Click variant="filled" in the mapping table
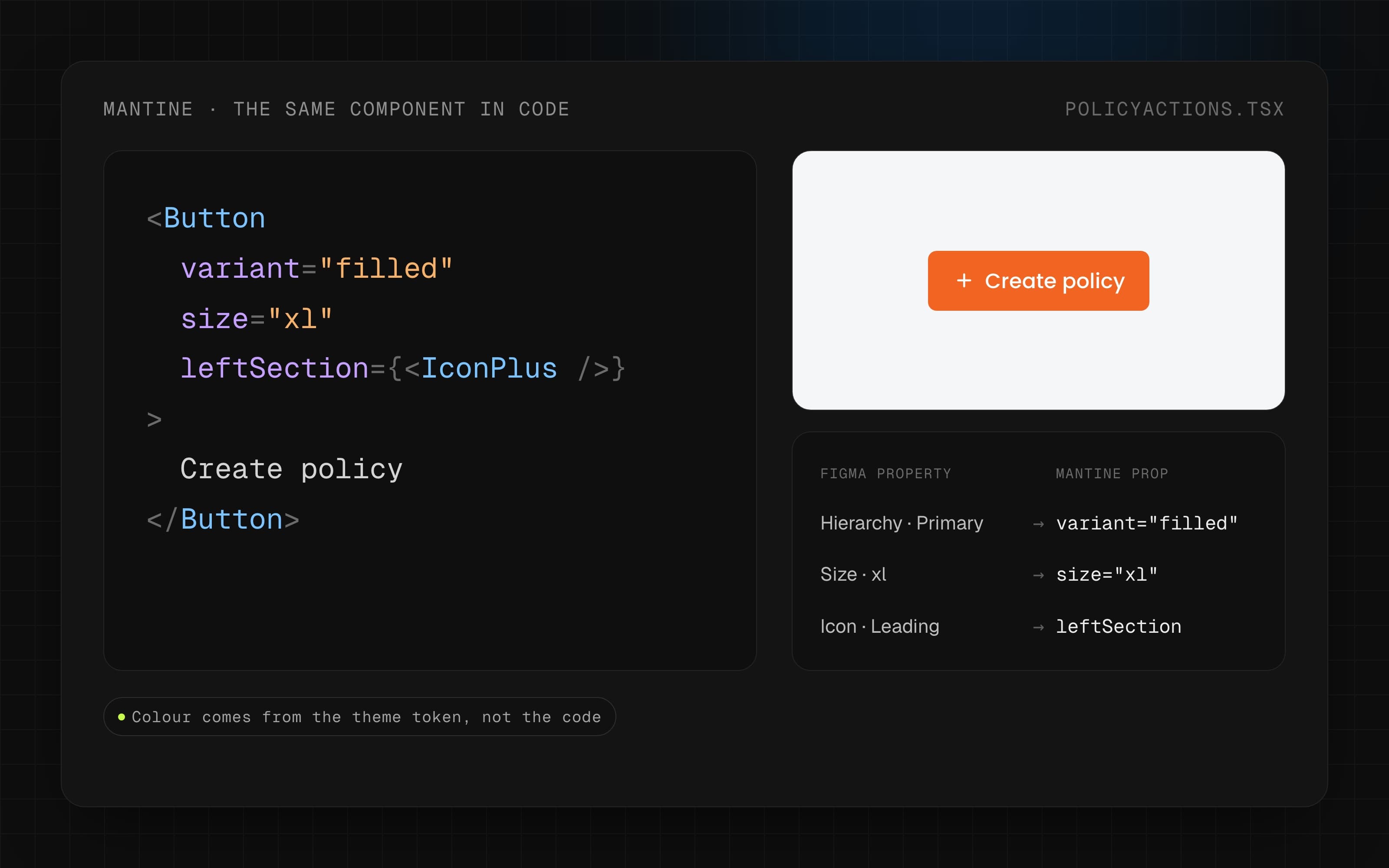The image size is (1389, 868). (x=1147, y=523)
